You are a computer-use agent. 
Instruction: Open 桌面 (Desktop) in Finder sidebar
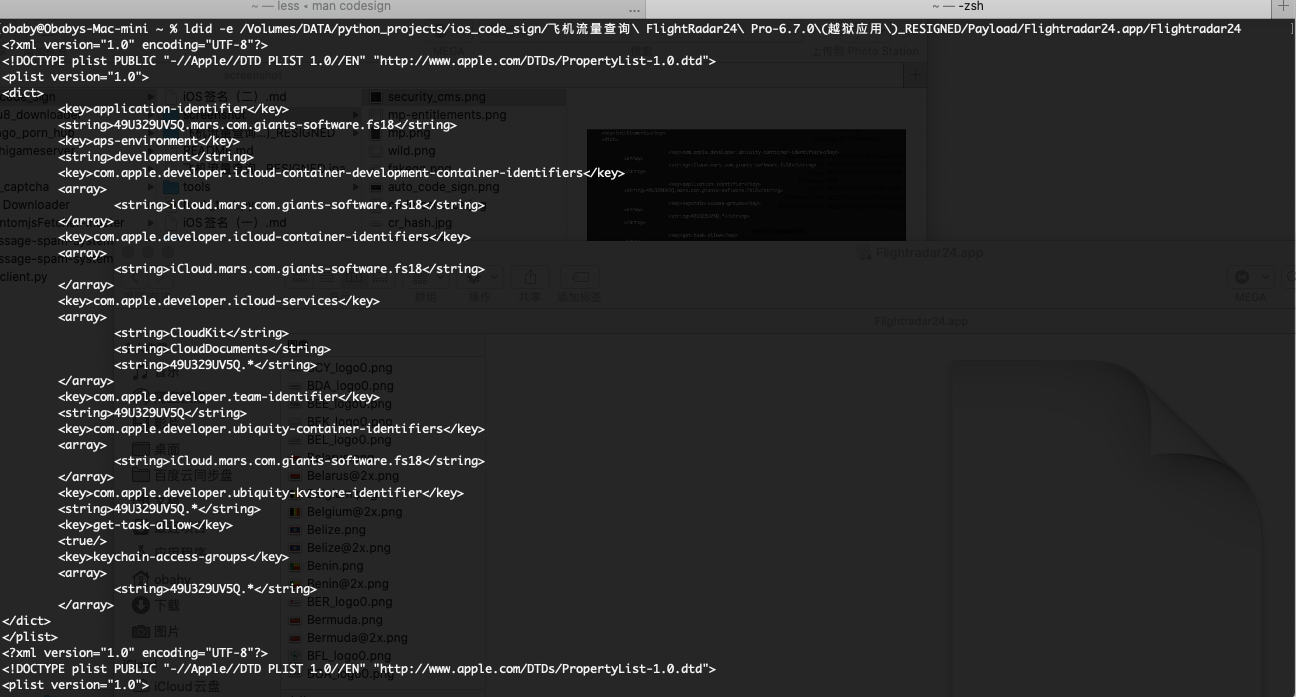coord(156,451)
